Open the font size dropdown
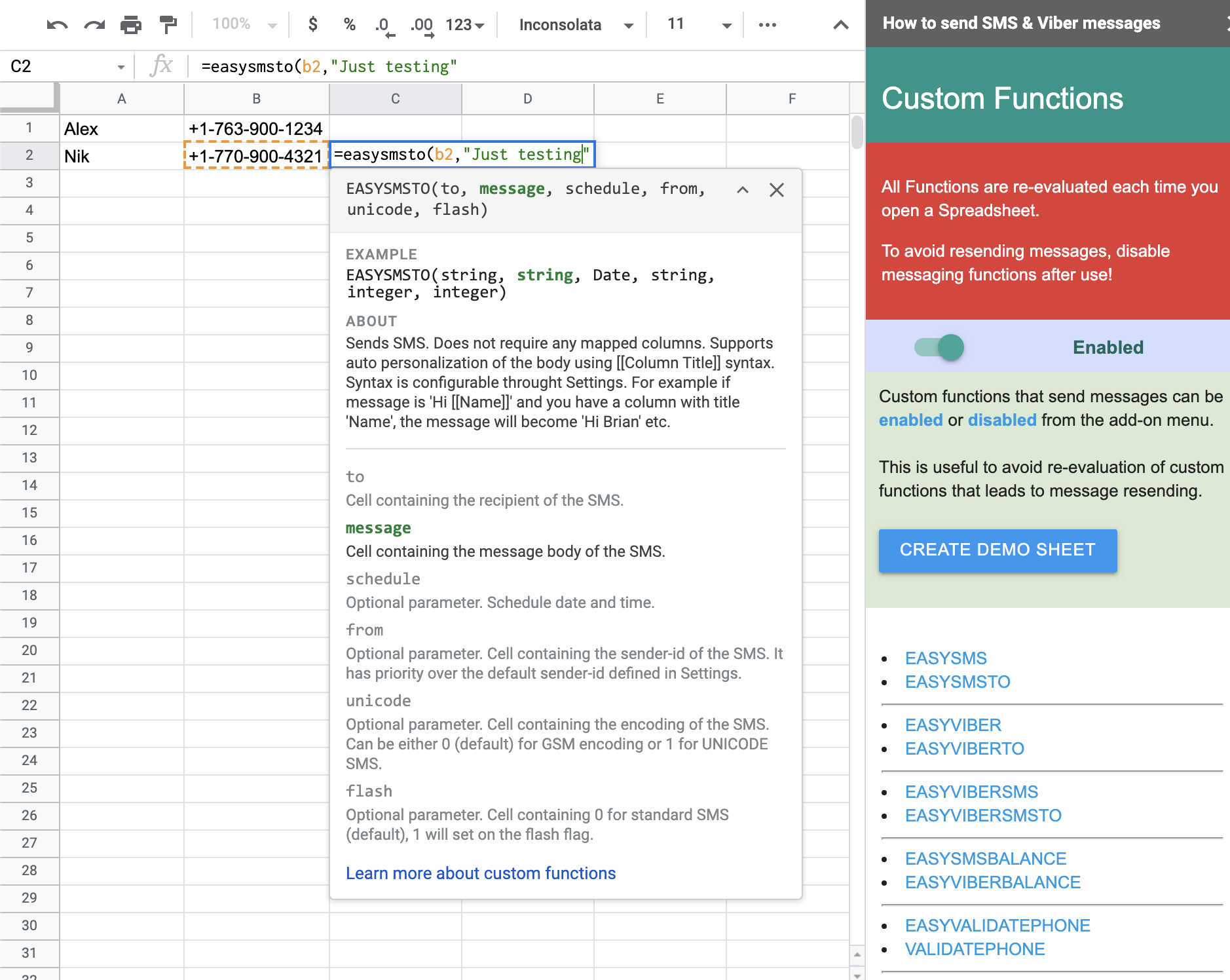 click(696, 24)
